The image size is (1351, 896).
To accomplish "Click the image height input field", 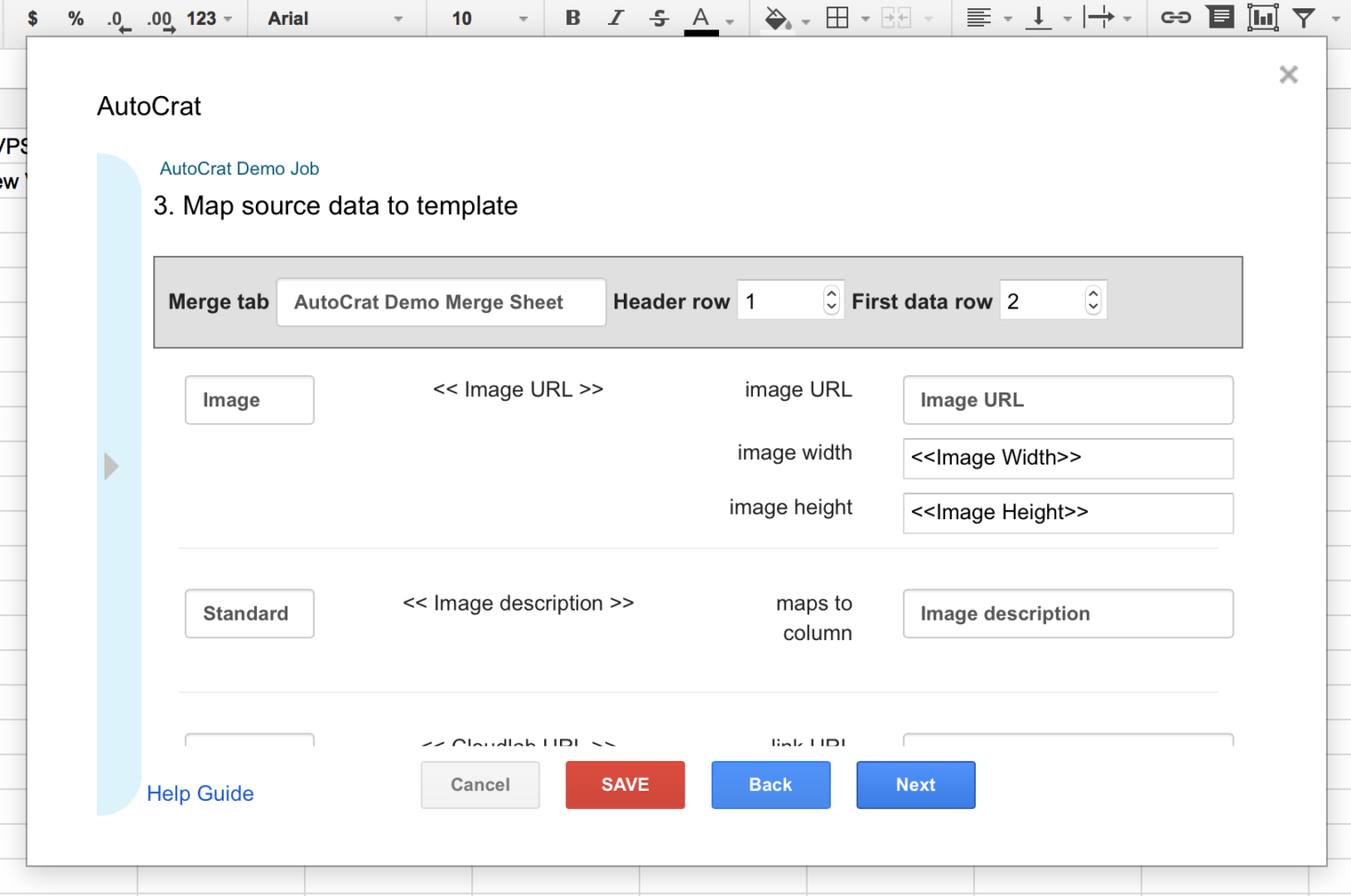I will coord(1068,513).
